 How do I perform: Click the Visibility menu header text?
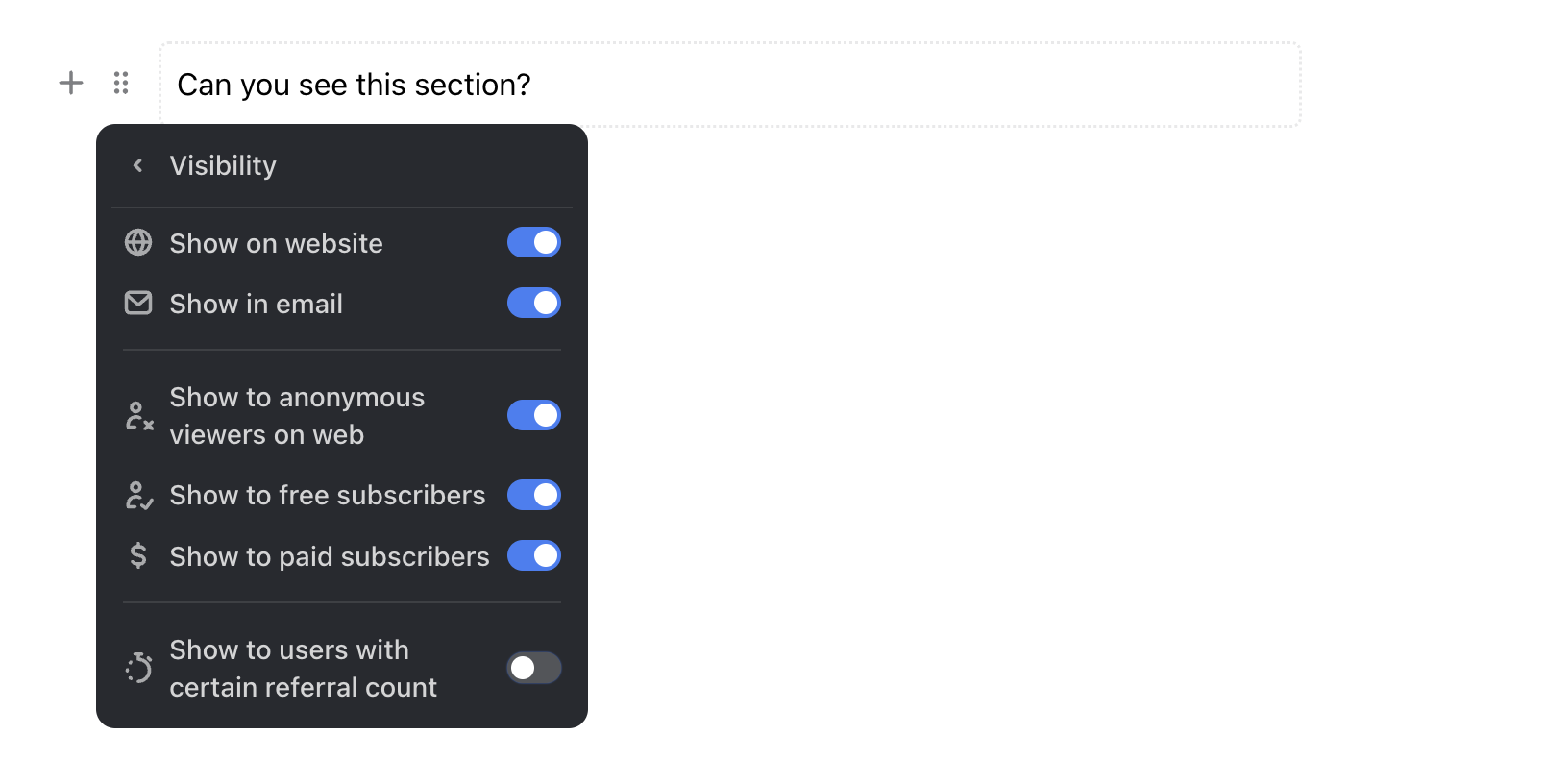(x=223, y=165)
